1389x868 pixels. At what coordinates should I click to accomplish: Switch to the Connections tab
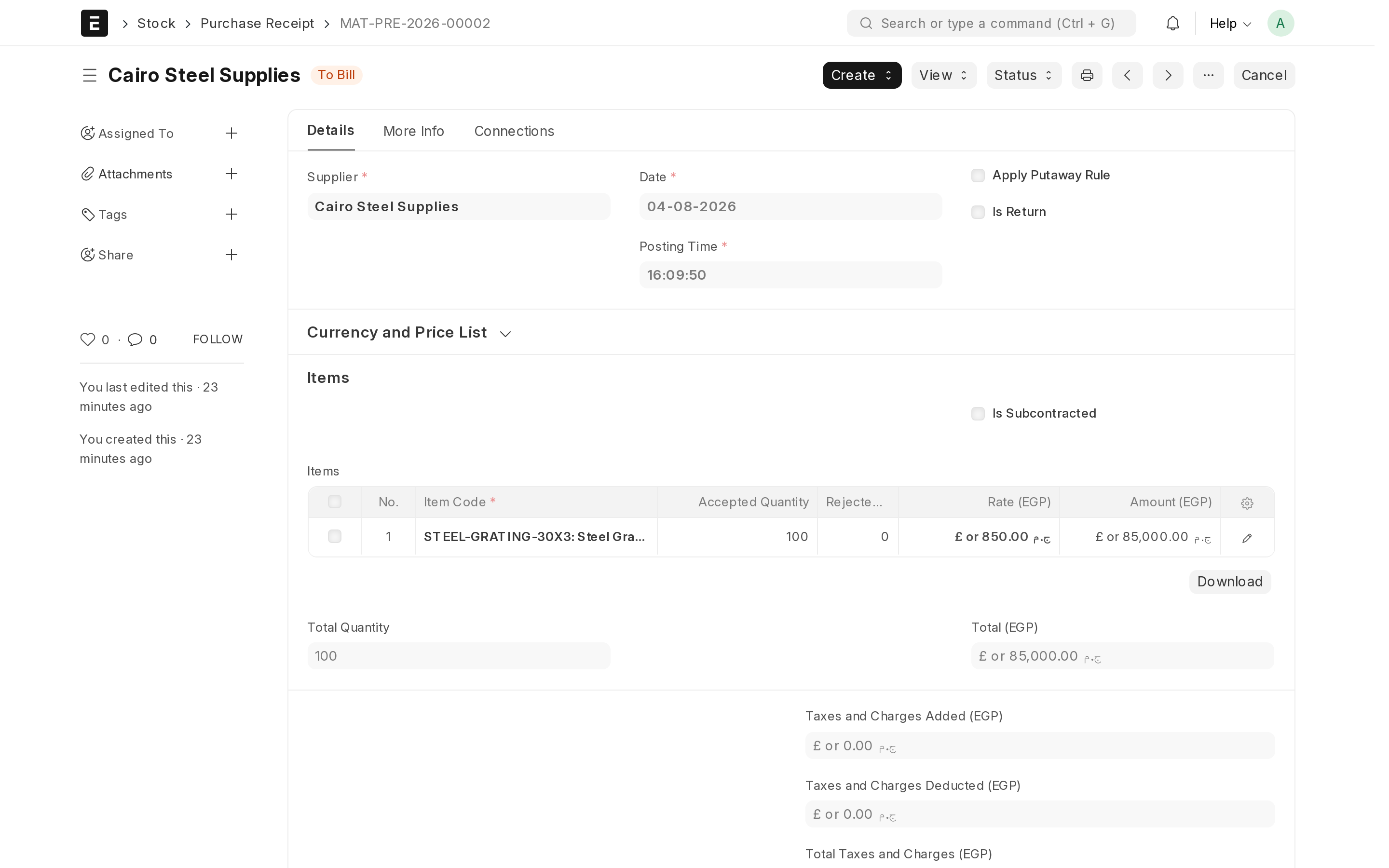click(514, 131)
